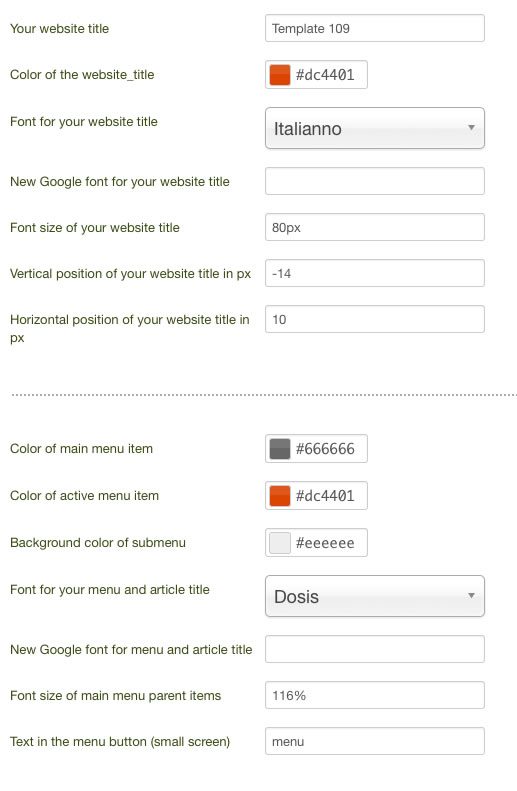The image size is (517, 791).
Task: Focus New Google font for menu field
Action: pyautogui.click(x=375, y=649)
